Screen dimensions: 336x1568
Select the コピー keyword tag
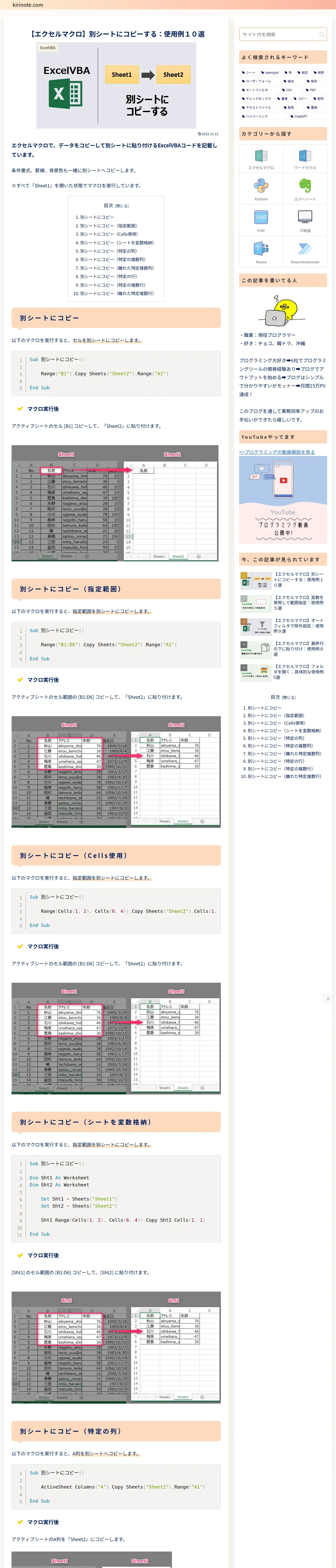pos(300,99)
